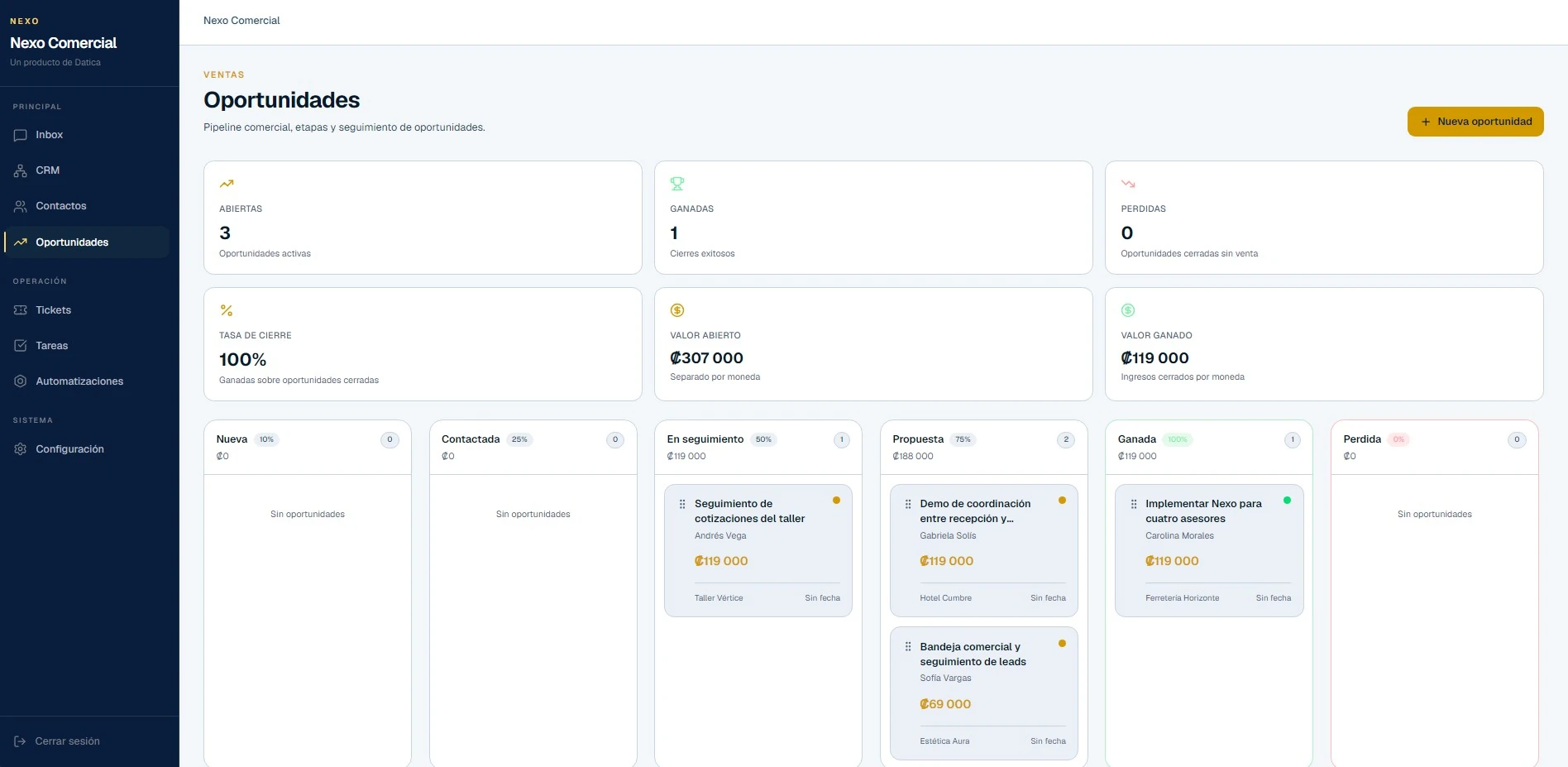1568x767 pixels.
Task: Click the Tareas checkmark icon
Action: [x=21, y=346]
